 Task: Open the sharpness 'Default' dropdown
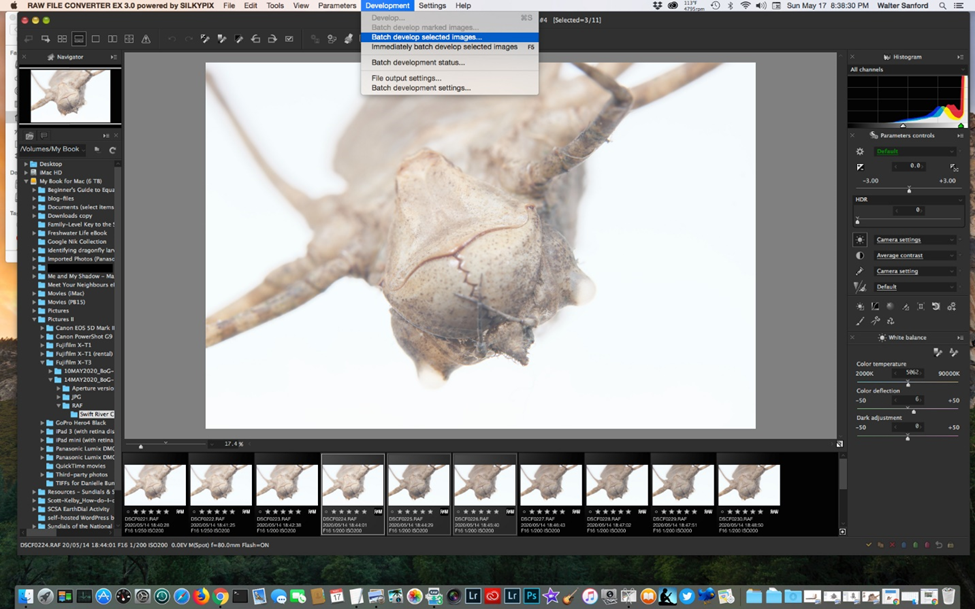[x=915, y=287]
